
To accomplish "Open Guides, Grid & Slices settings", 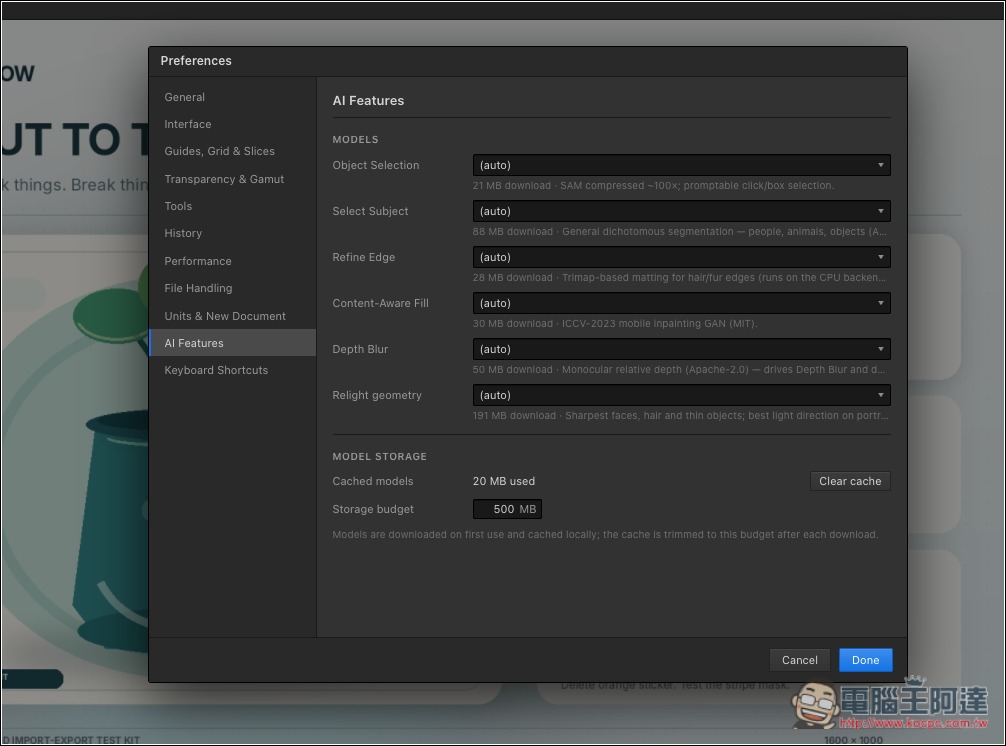I will pyautogui.click(x=232, y=151).
